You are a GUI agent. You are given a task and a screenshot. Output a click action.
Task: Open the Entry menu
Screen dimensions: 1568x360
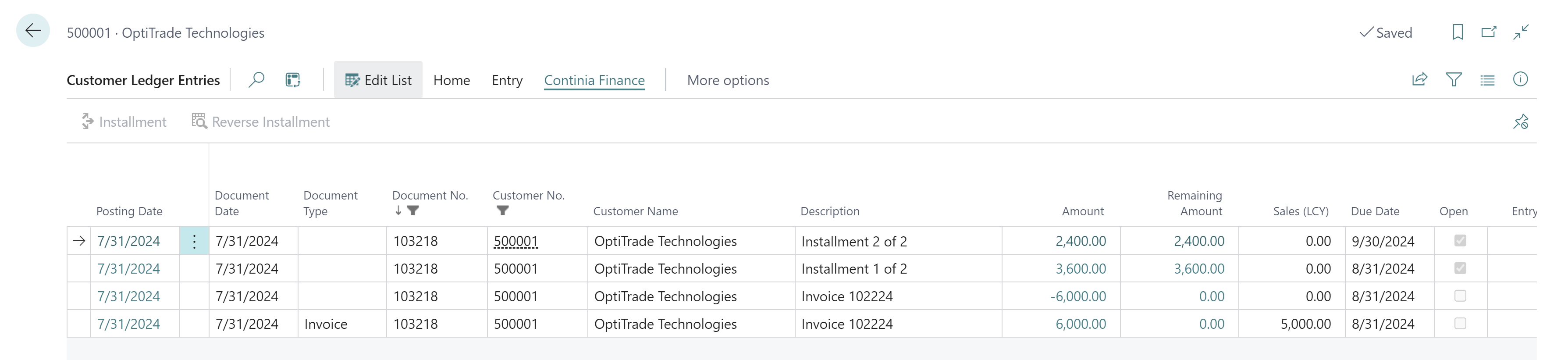507,80
